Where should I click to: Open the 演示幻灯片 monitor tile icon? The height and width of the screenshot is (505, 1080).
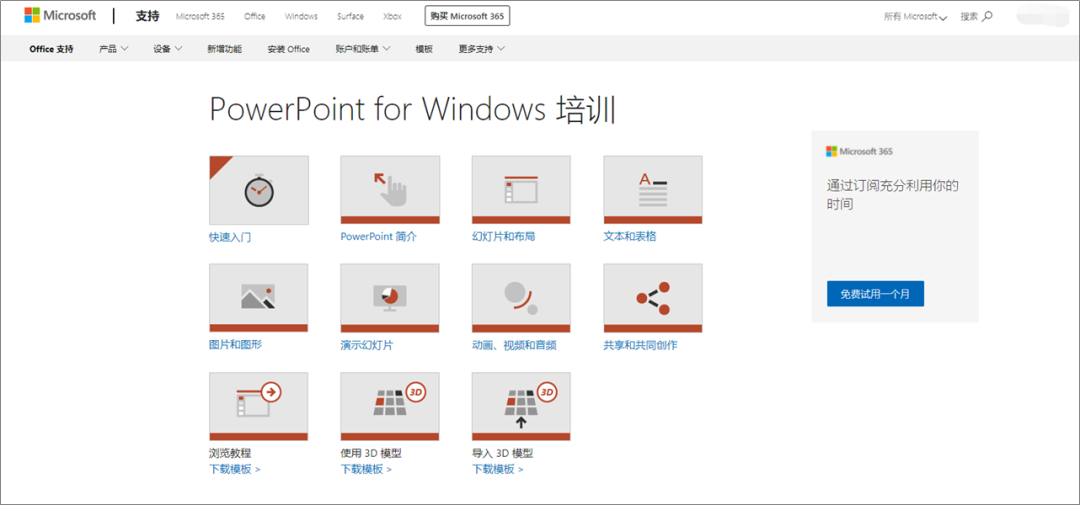(390, 298)
